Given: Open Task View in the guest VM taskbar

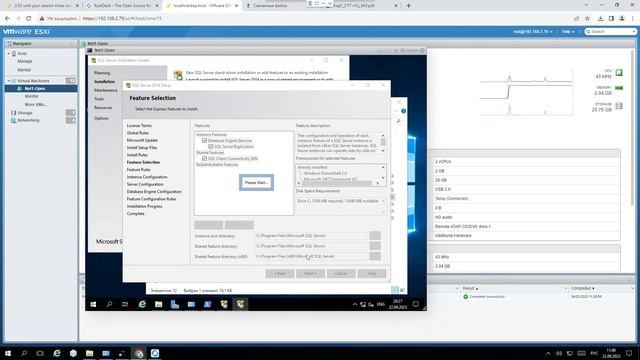Looking at the screenshot, I should (x=125, y=304).
